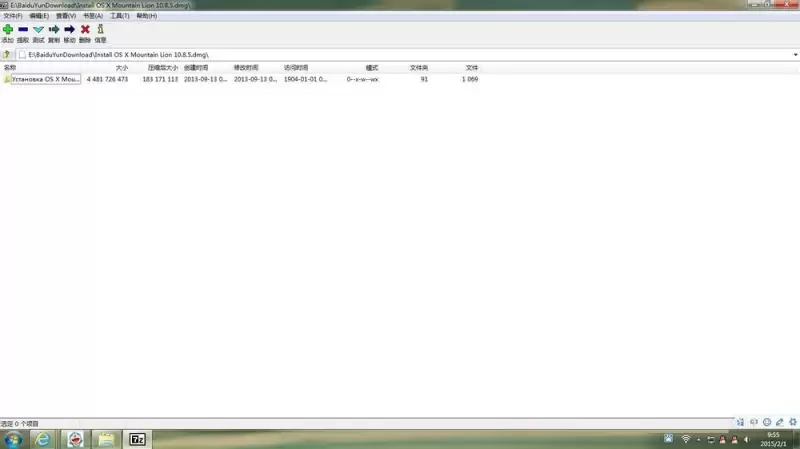Click the scissors floating toolbar icon

tap(740, 422)
